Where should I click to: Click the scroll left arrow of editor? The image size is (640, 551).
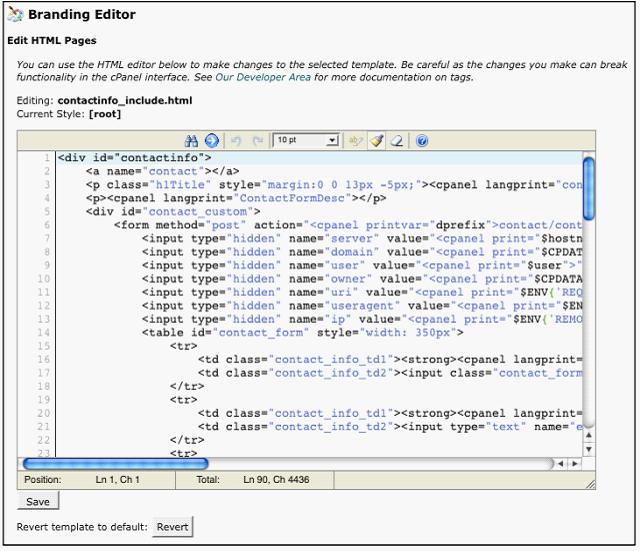point(561,464)
